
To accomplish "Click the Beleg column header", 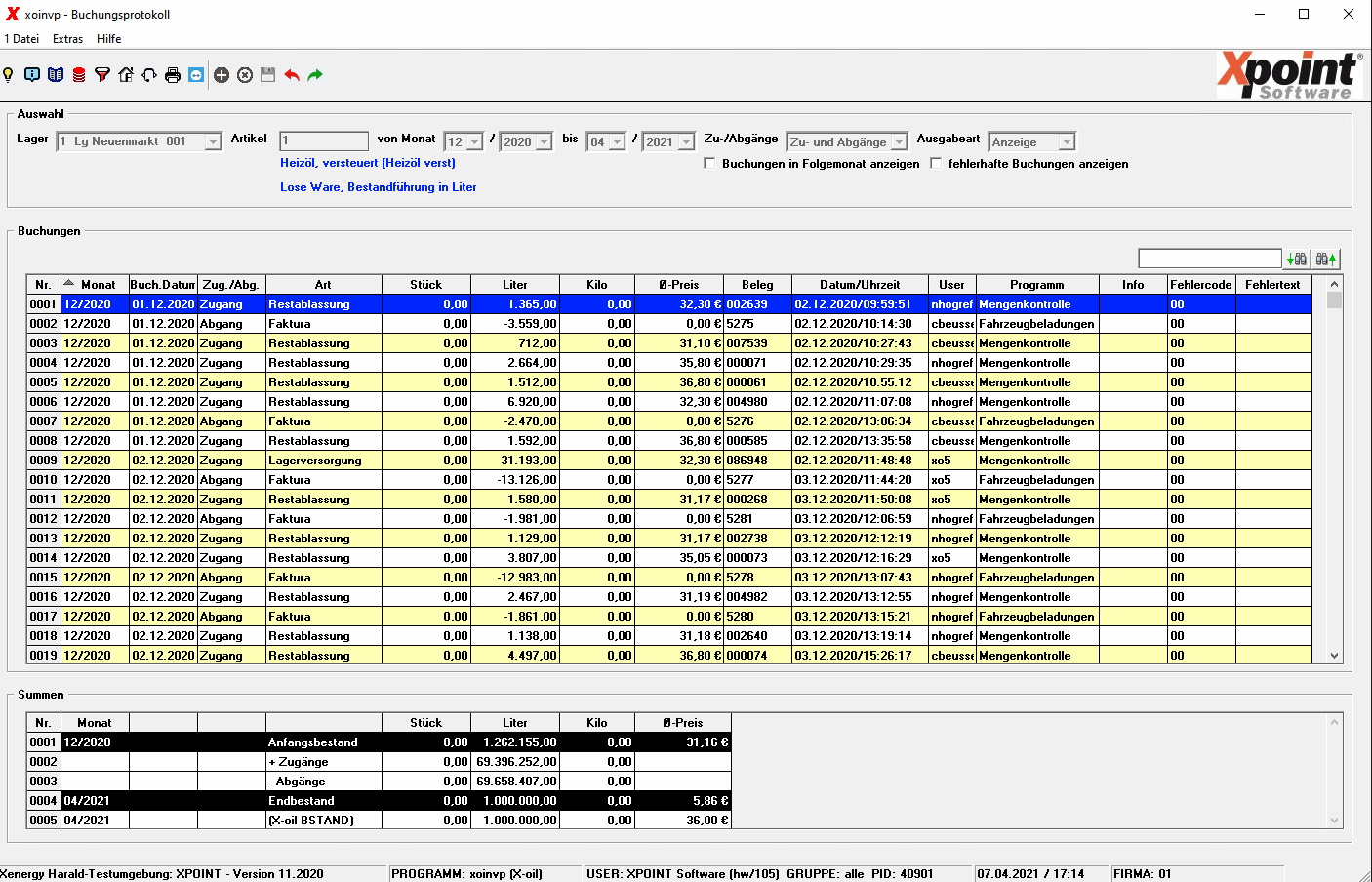I will [757, 285].
